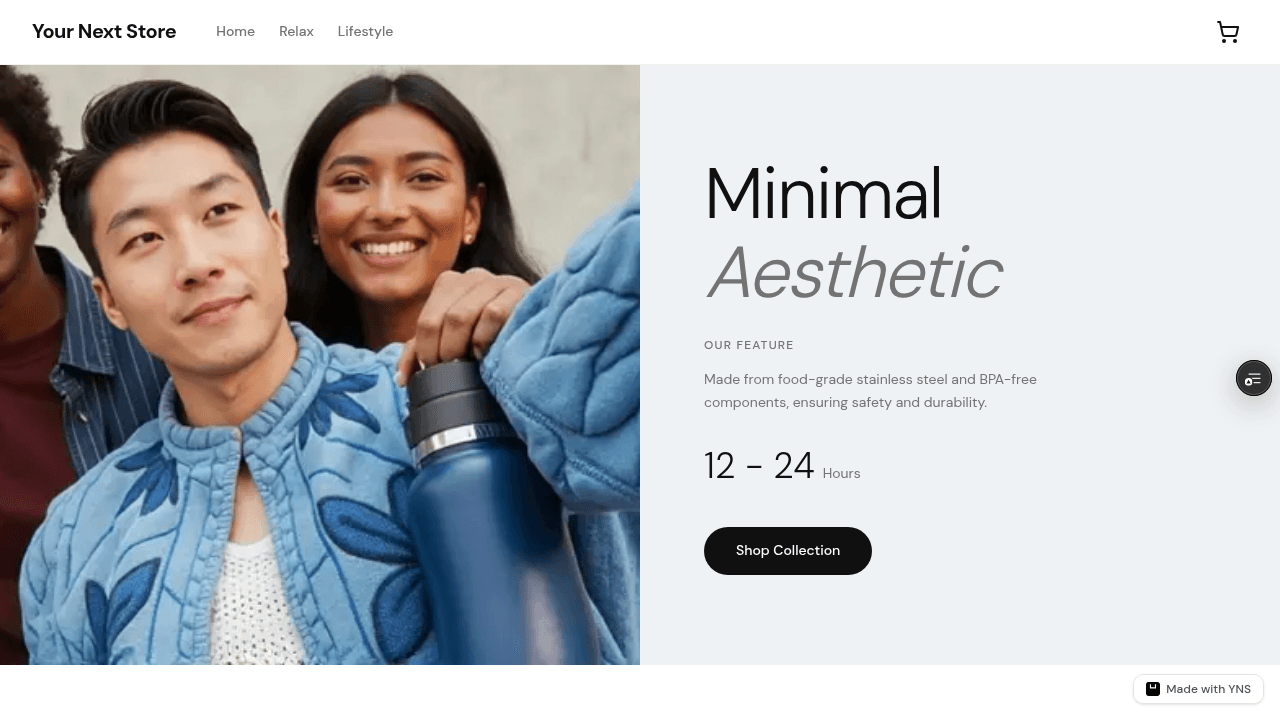Screen dimensions: 1280x720
Task: Click the 12 - 24 number
Action: pos(759,466)
